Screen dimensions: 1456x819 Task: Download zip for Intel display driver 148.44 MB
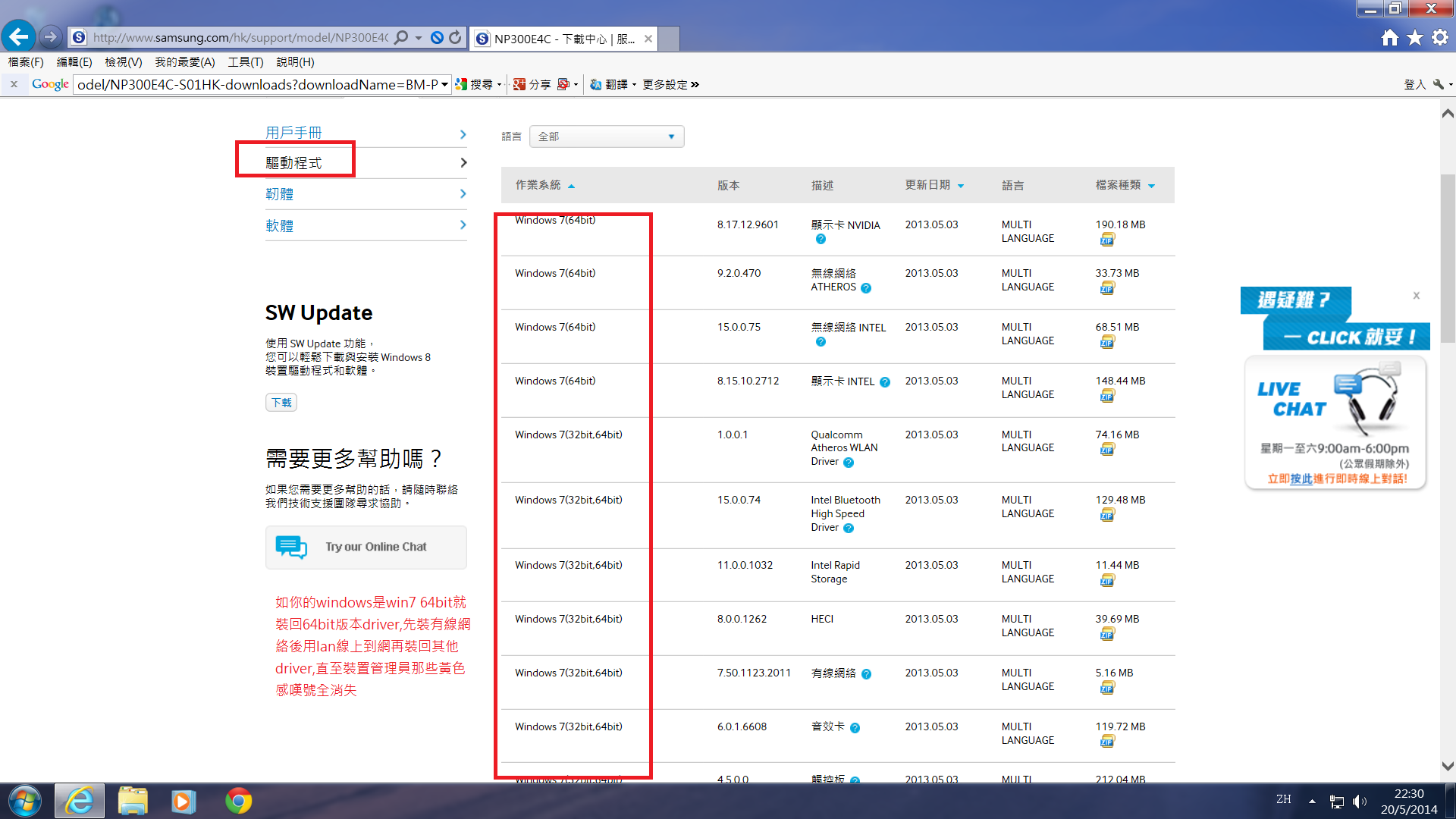coord(1107,396)
